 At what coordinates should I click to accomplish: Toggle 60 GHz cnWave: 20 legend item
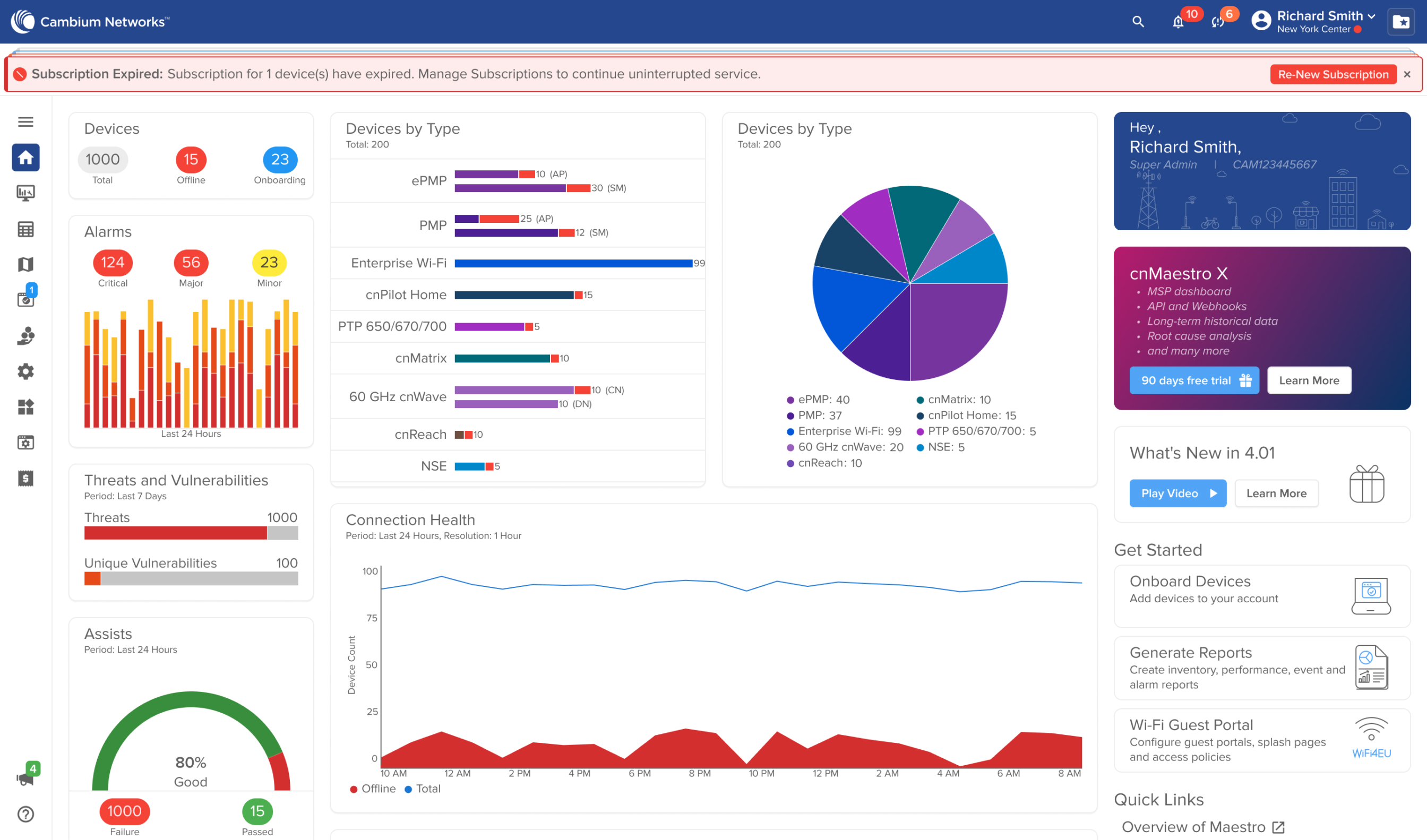(x=845, y=447)
